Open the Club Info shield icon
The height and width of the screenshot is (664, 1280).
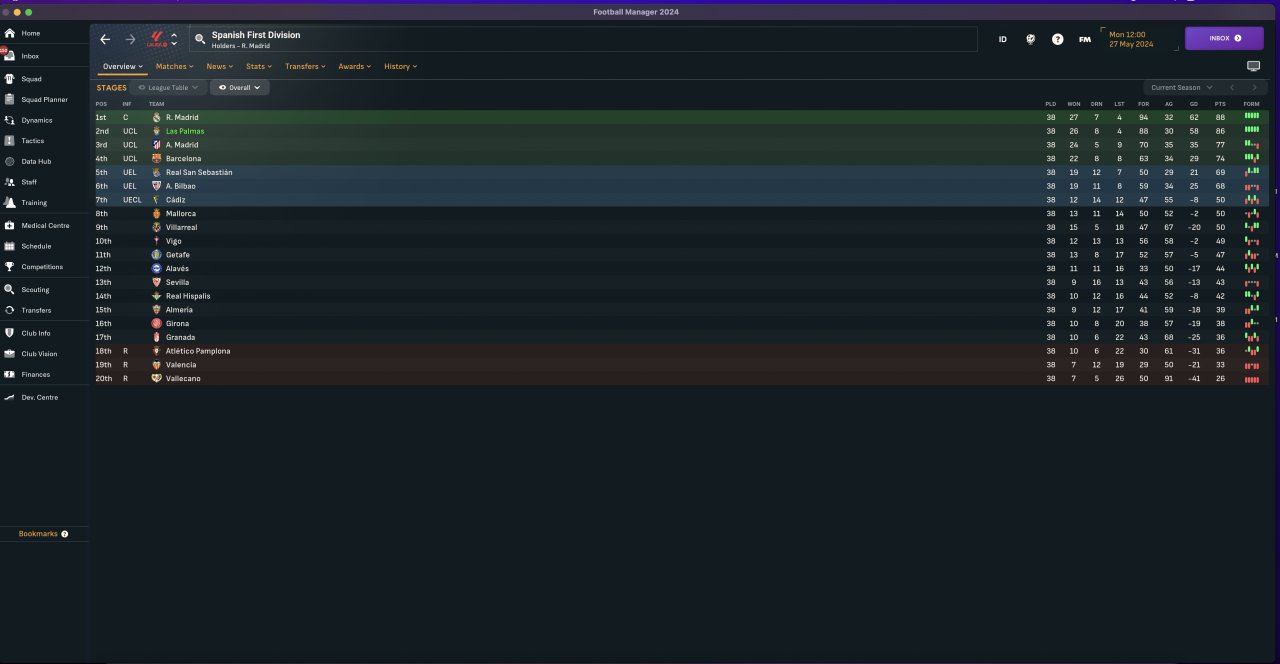point(9,333)
